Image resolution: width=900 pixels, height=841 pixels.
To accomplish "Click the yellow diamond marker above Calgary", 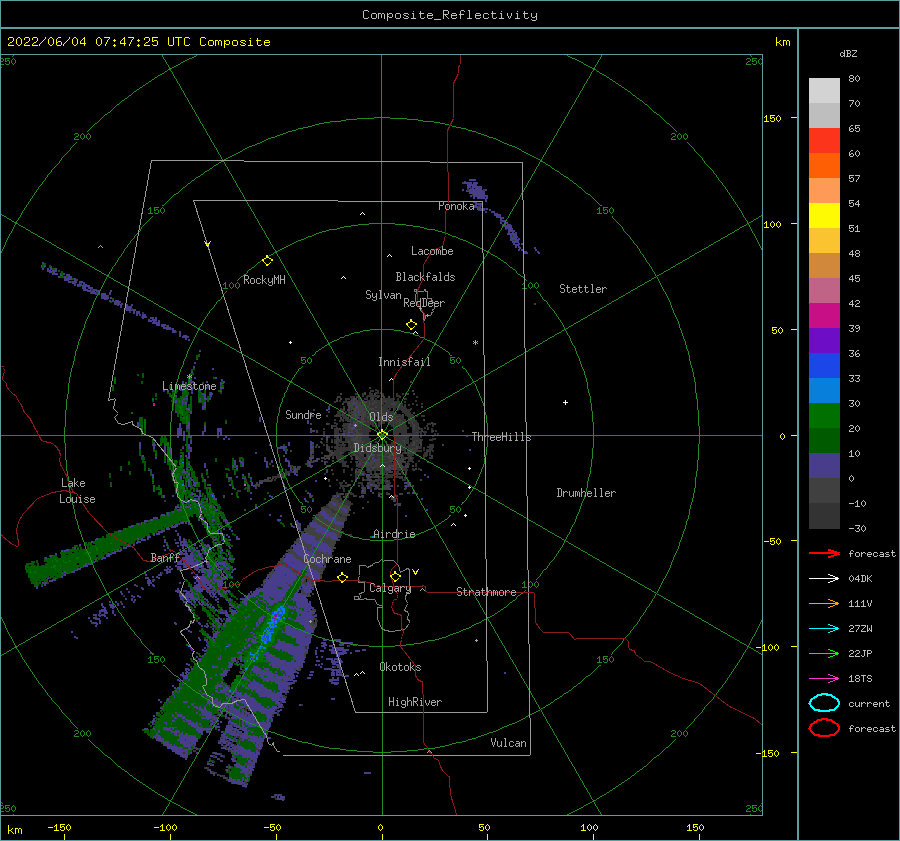I will coord(395,576).
